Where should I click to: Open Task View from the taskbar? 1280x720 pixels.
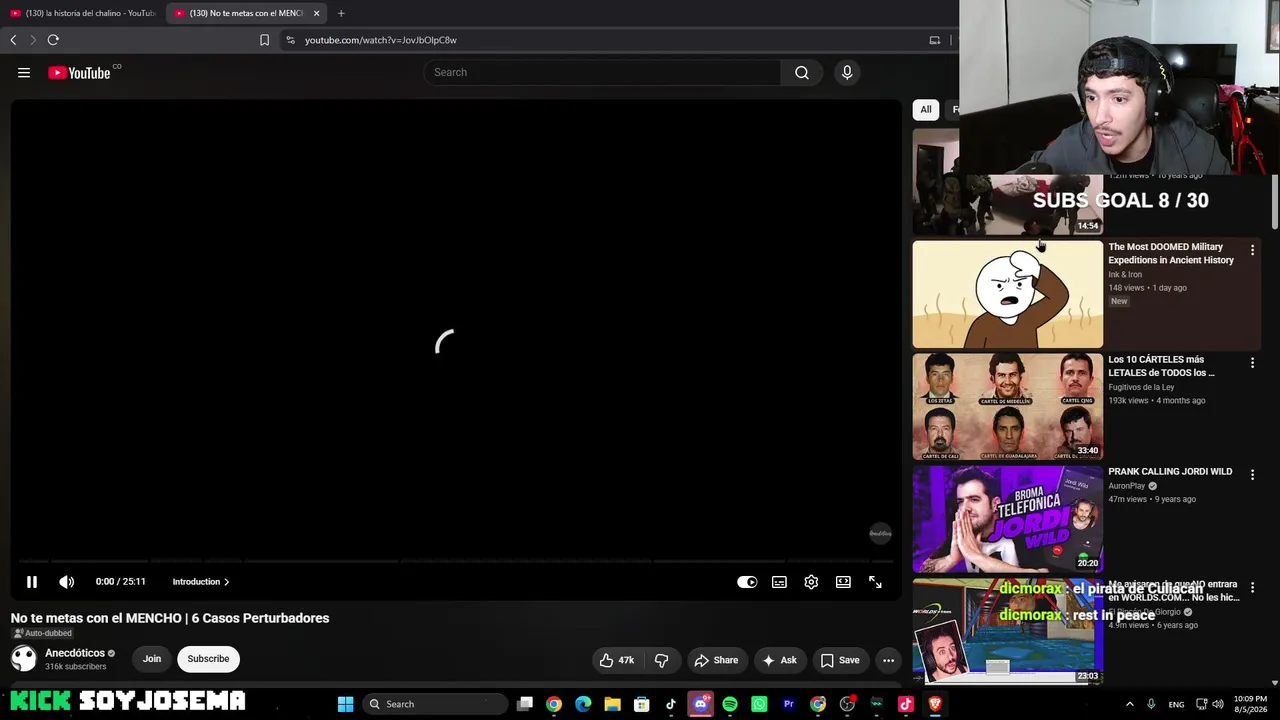(525, 704)
